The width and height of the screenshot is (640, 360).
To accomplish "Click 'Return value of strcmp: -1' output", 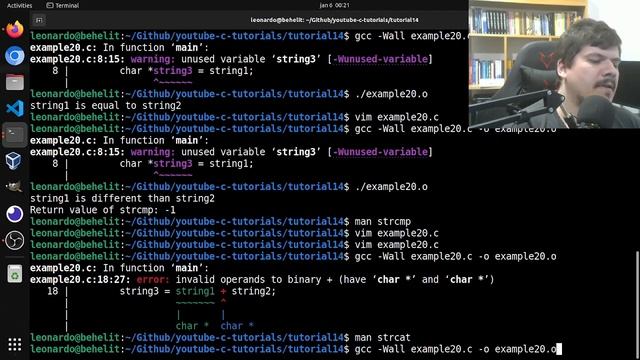I will tap(102, 210).
